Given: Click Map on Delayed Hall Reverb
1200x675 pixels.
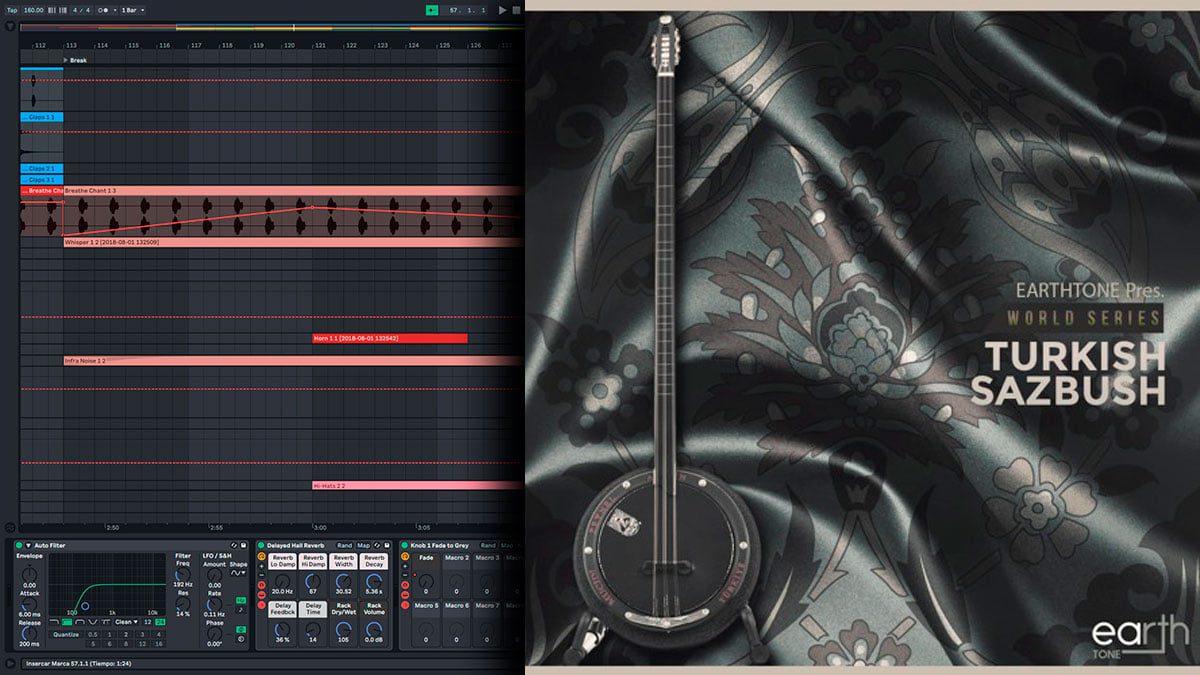Looking at the screenshot, I should 364,545.
